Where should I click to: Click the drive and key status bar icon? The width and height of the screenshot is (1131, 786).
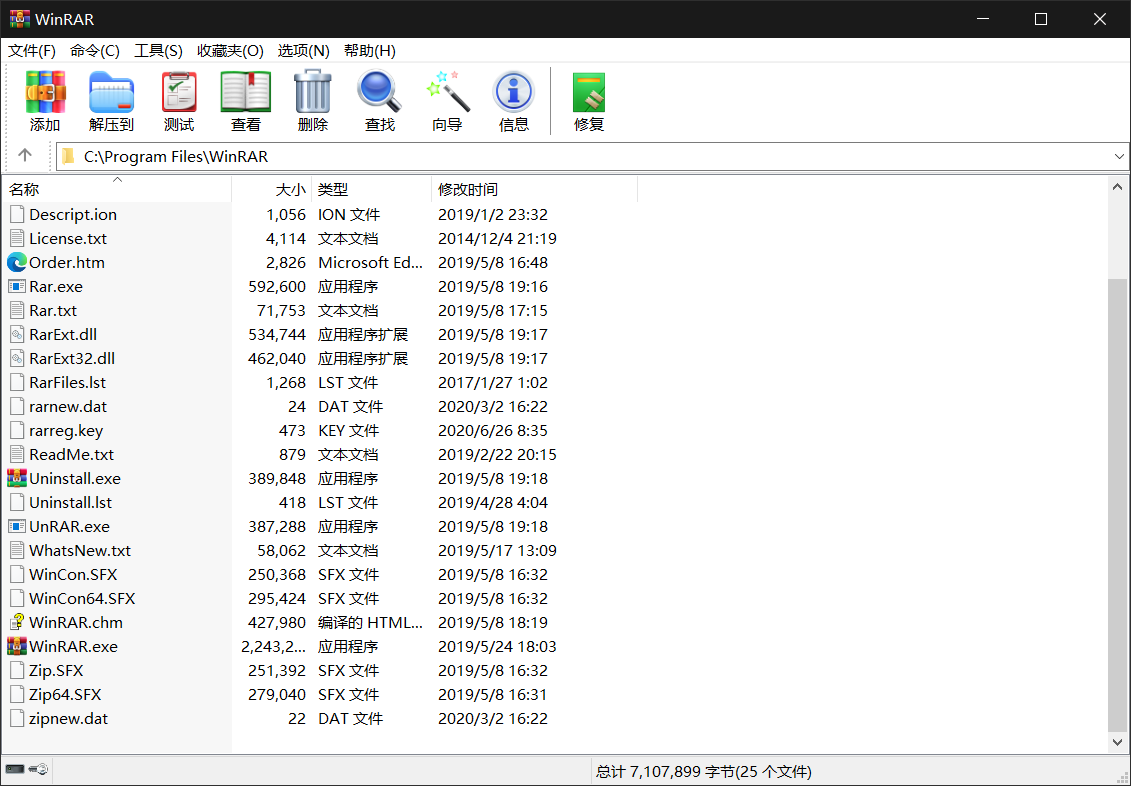27,769
